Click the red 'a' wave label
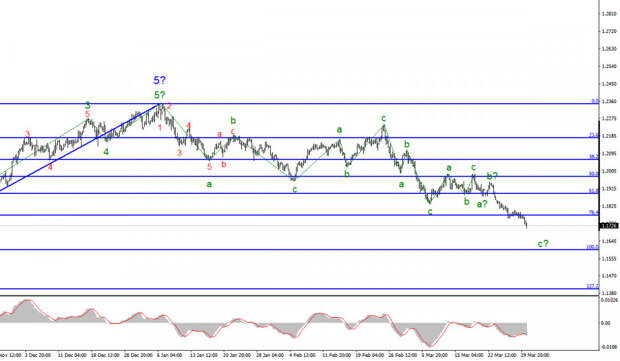Image resolution: width=620 pixels, height=361 pixels. pyautogui.click(x=219, y=134)
